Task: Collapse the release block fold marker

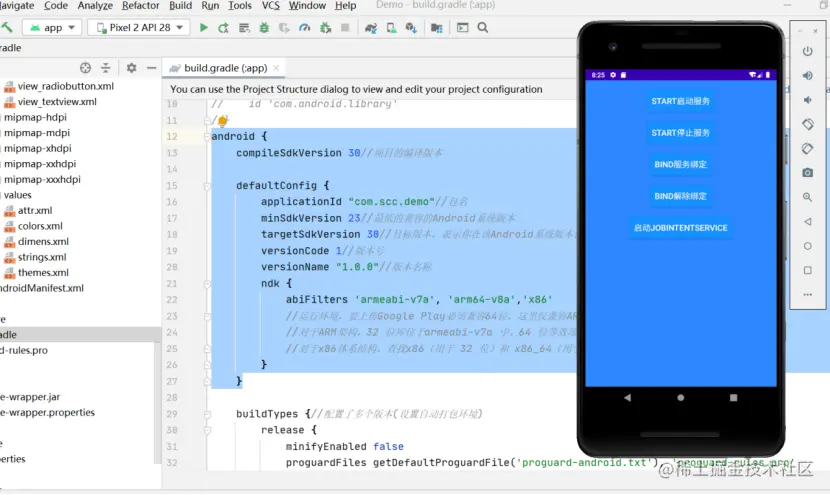Action: pos(207,430)
